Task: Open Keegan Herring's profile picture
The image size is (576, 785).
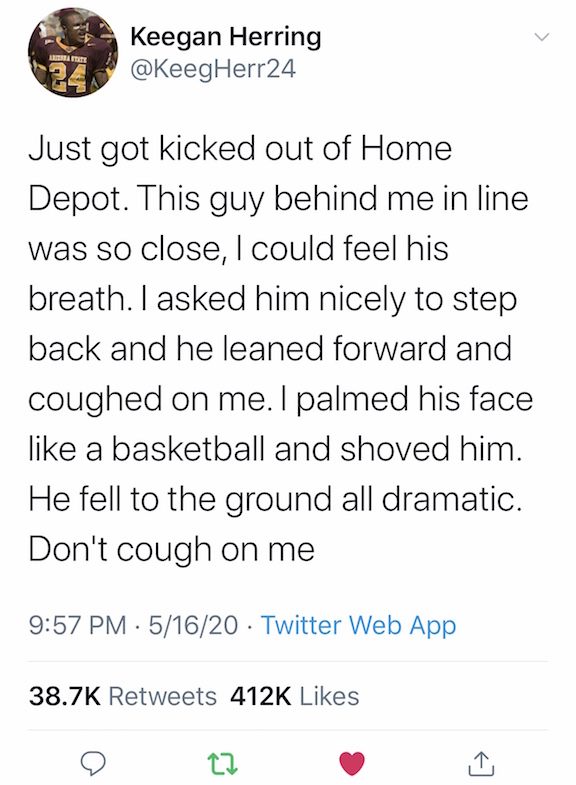Action: pos(73,53)
